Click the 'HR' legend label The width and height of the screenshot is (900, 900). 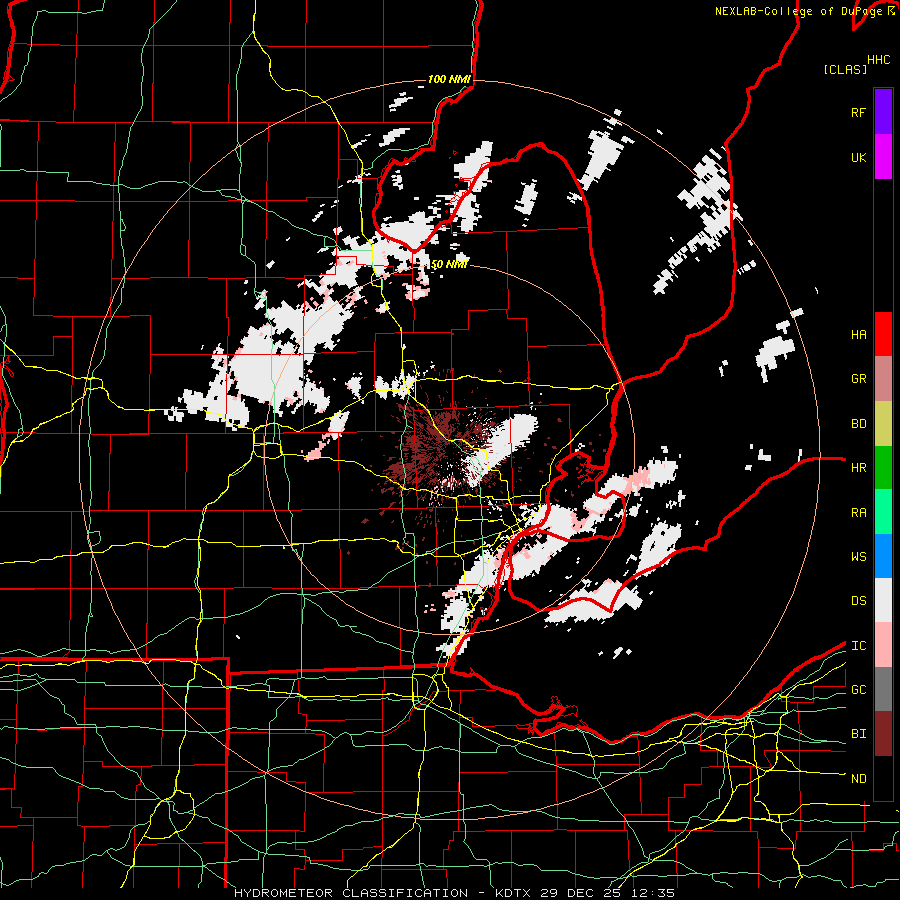point(858,468)
